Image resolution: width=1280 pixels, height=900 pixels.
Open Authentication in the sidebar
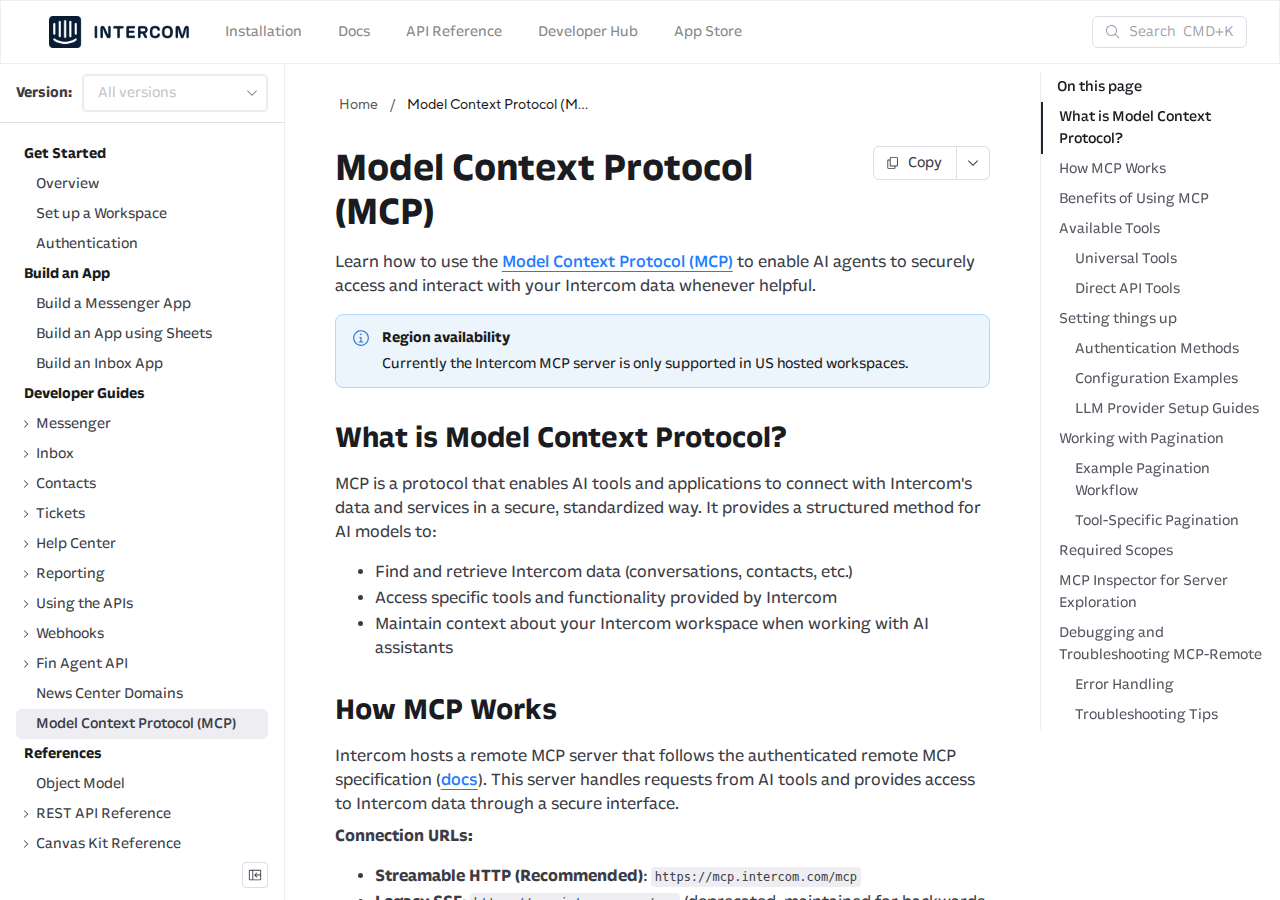87,243
